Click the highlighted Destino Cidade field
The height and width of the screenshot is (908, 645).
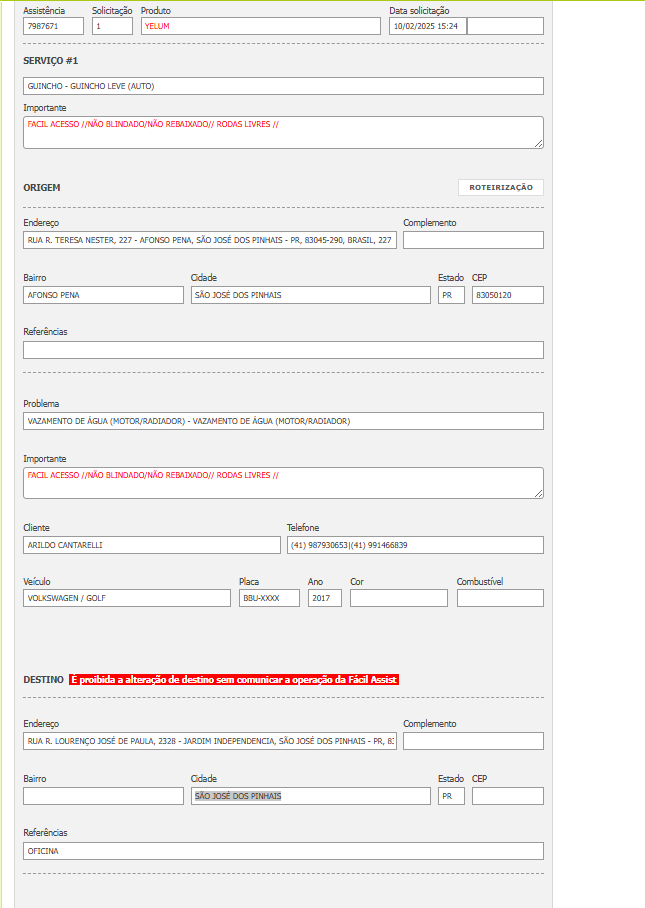click(310, 796)
